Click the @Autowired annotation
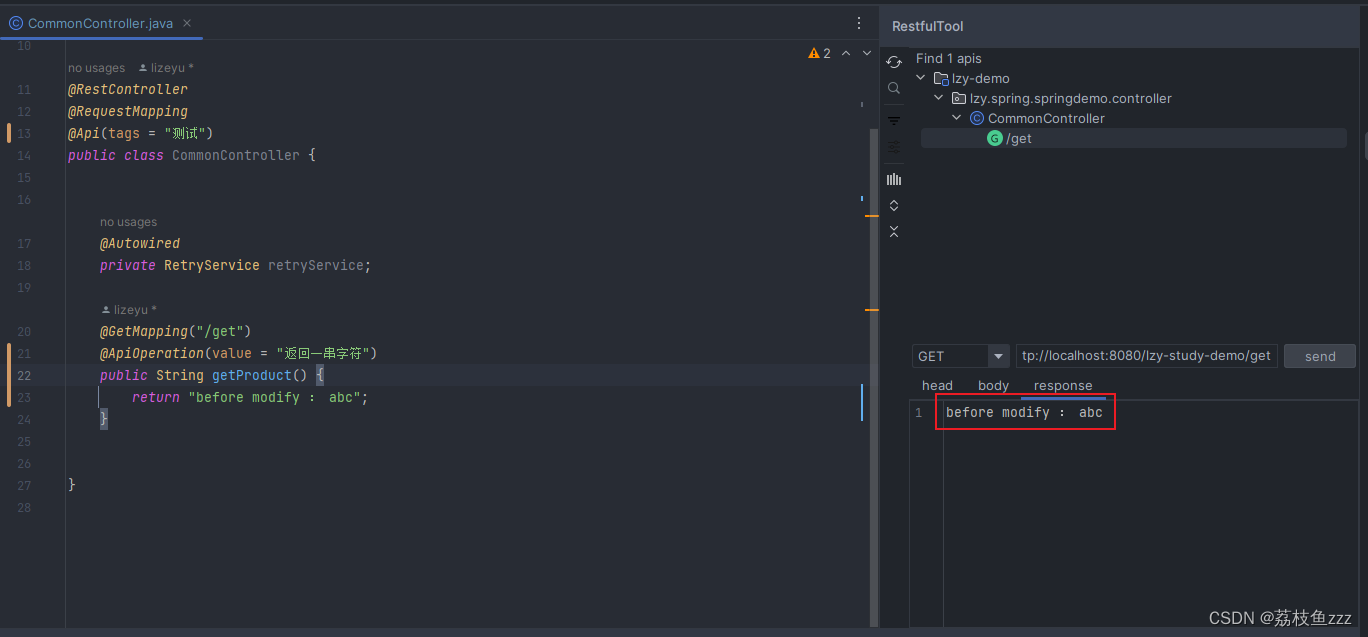The width and height of the screenshot is (1368, 637). point(140,243)
